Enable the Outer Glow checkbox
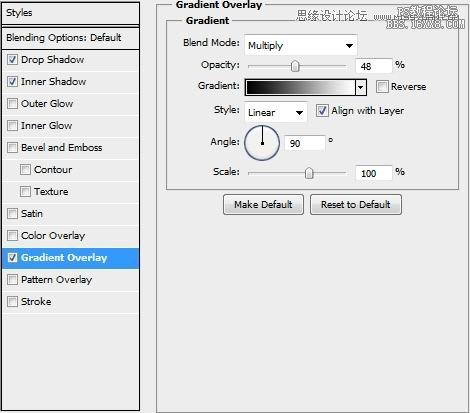 click(x=12, y=104)
